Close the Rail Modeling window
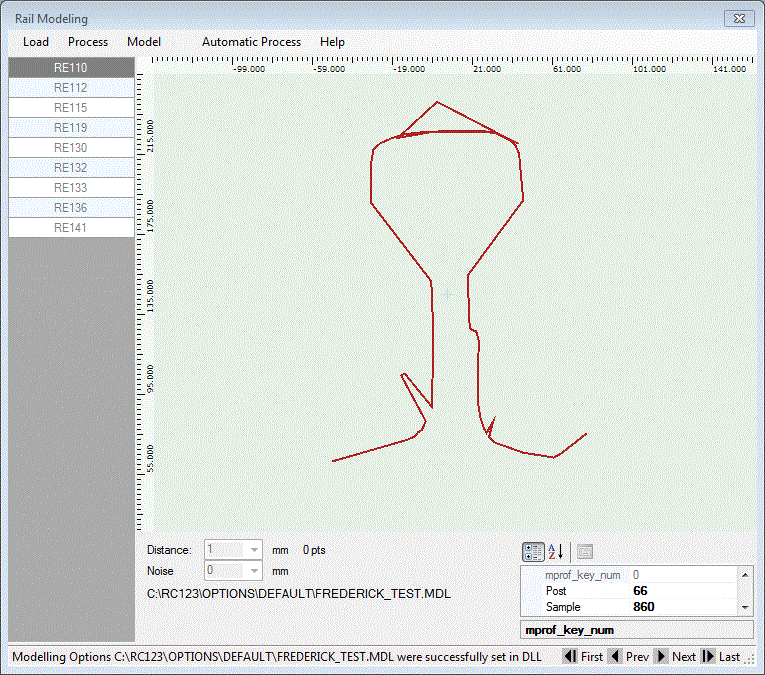The image size is (765, 675). point(737,19)
